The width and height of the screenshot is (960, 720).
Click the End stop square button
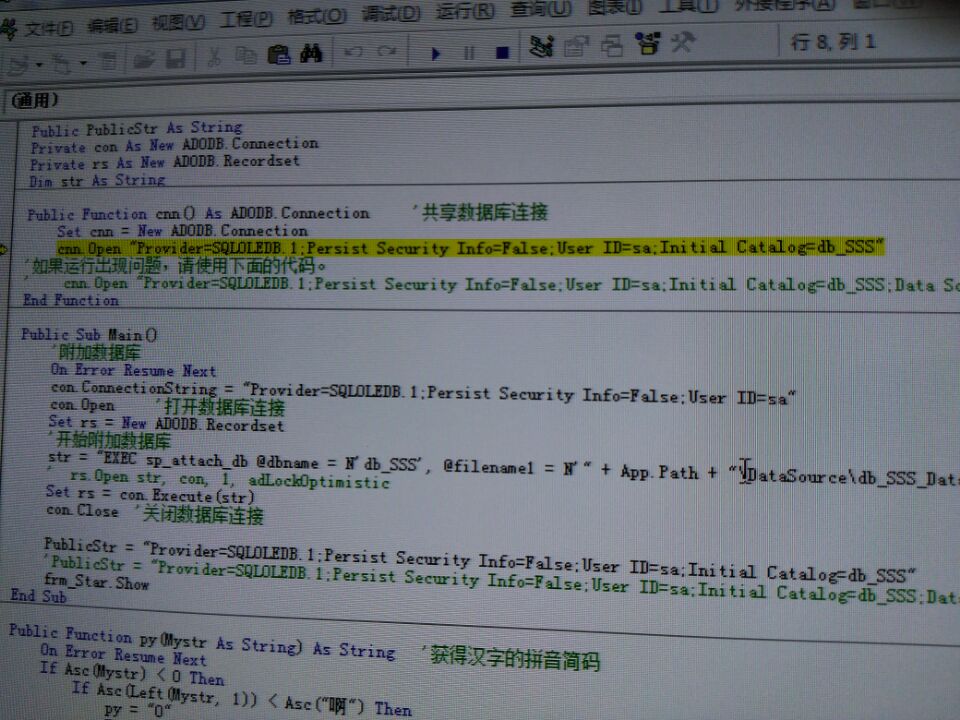tap(503, 53)
